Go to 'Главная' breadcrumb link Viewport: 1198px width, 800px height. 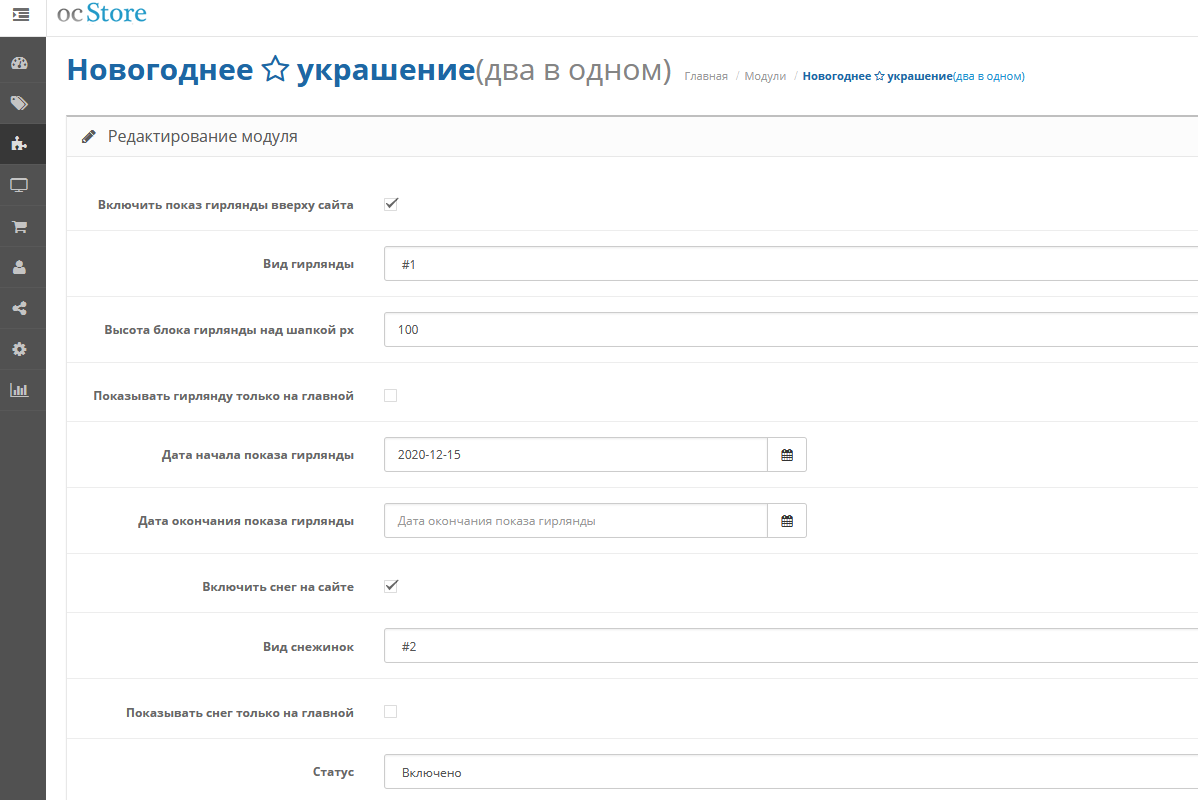click(706, 76)
